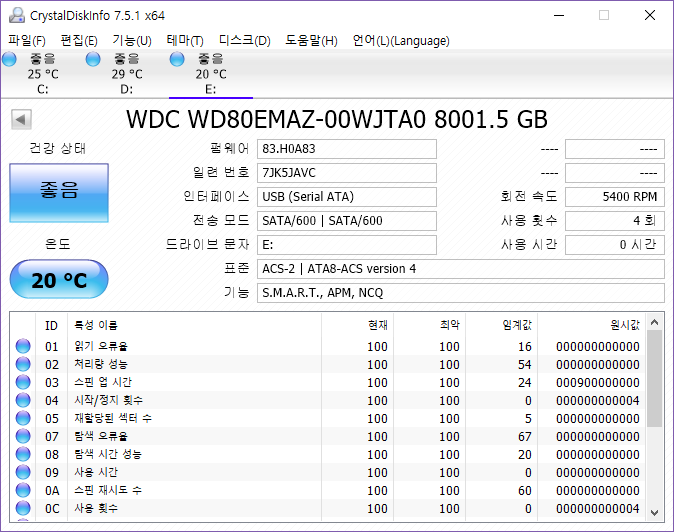This screenshot has height=532, width=674.
Task: Click the rotation speed value 5400 RPM
Action: [615, 197]
